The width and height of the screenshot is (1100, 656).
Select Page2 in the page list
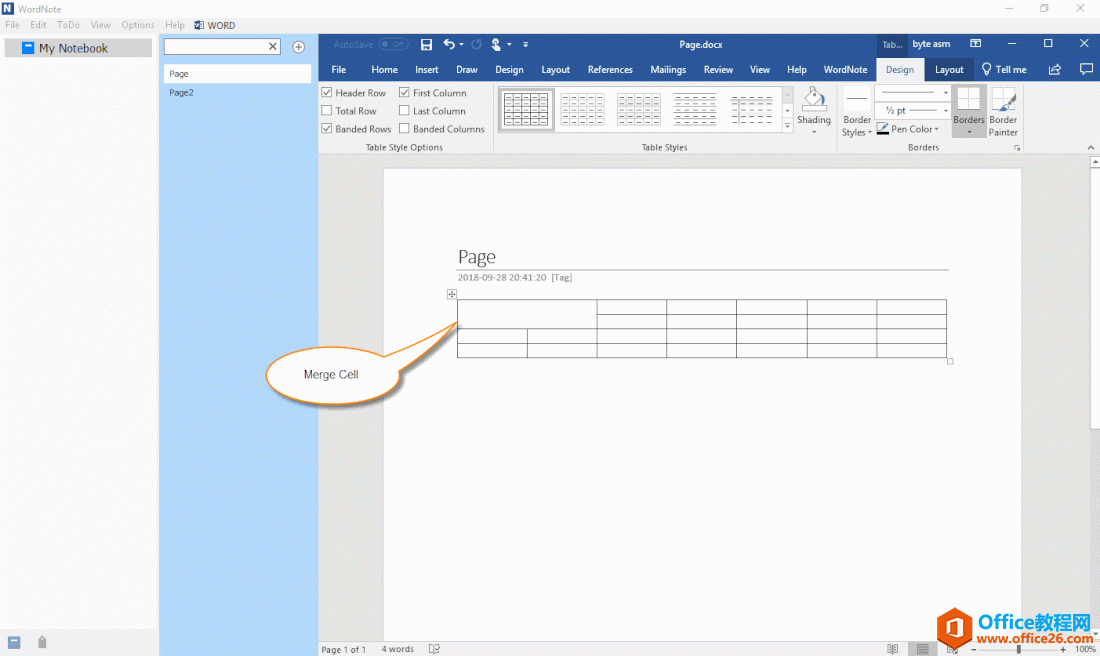point(182,92)
